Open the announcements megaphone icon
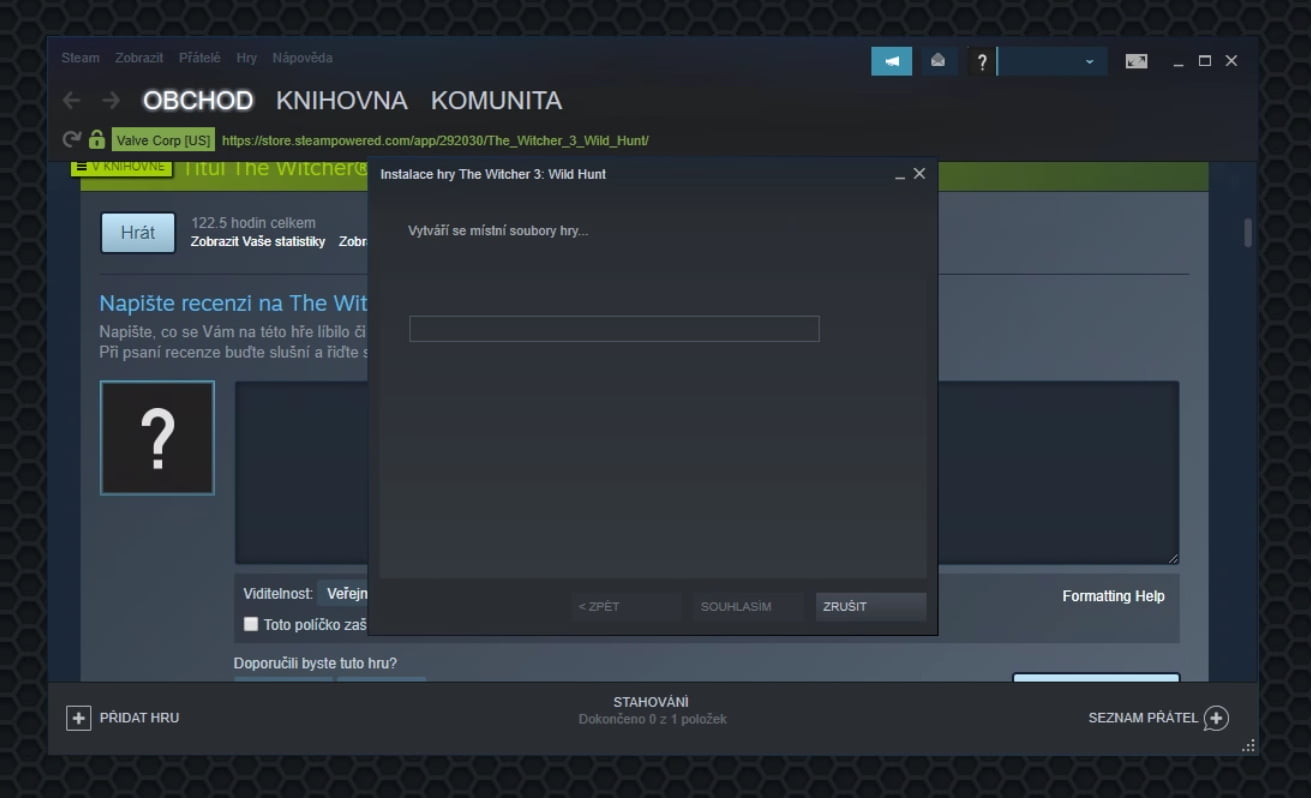 point(890,60)
